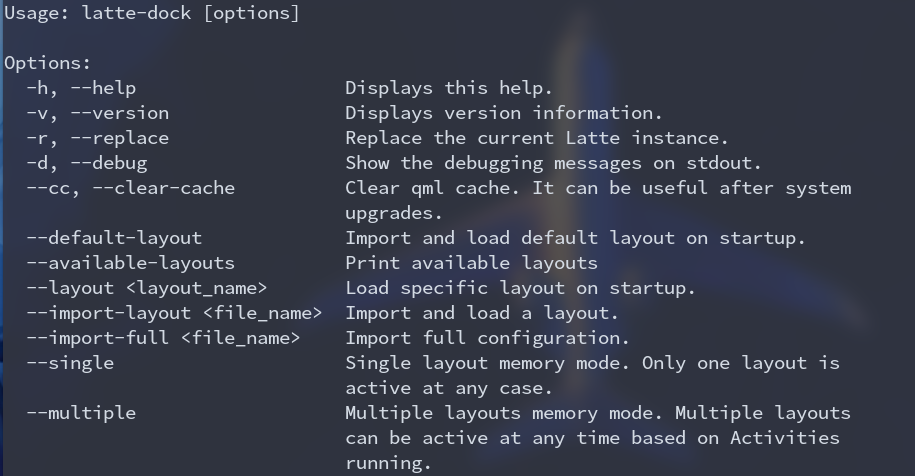Click the "-h, --help" option
Screen dimensions: 915x476
(81, 88)
